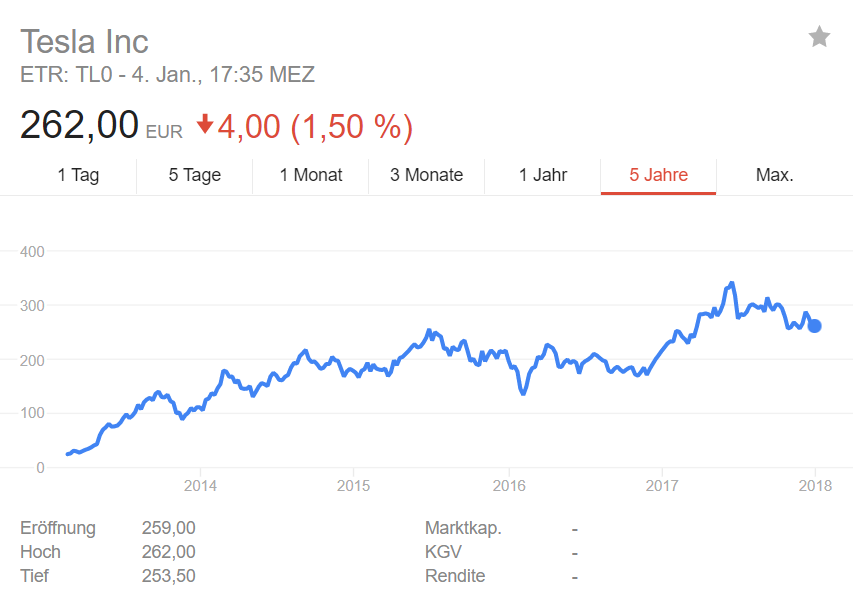Click the 4,00 (1,50 %) price change
The width and height of the screenshot is (853, 615).
click(315, 127)
